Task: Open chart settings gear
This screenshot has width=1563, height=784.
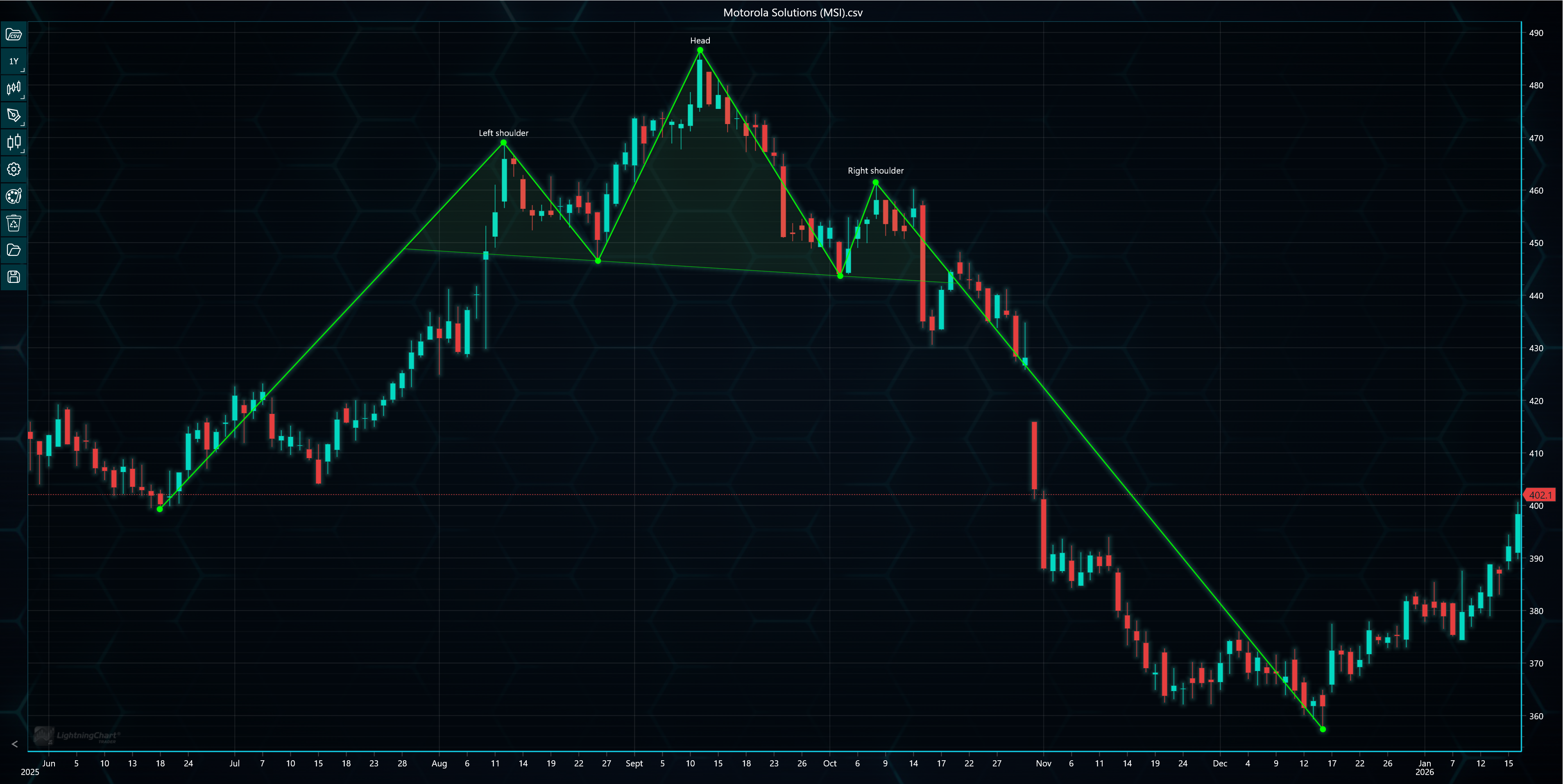Action: [14, 169]
